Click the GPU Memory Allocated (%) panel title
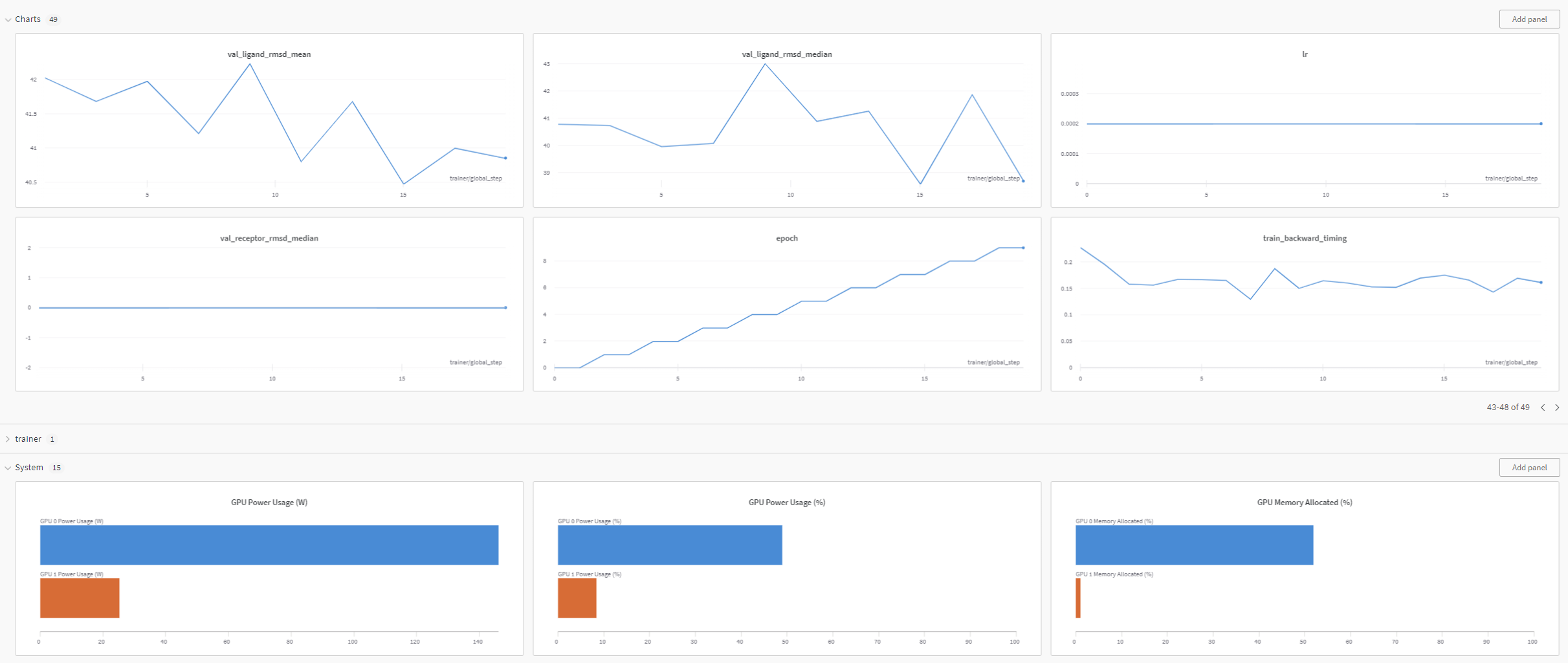1568x663 pixels. click(x=1304, y=503)
